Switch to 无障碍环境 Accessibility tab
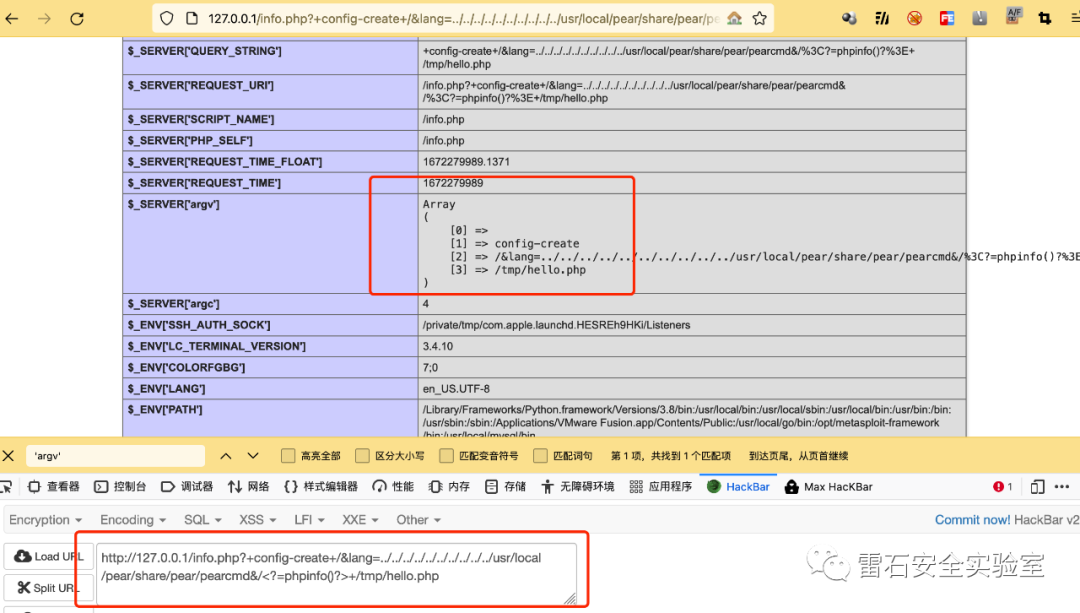1080x613 pixels. [x=577, y=487]
